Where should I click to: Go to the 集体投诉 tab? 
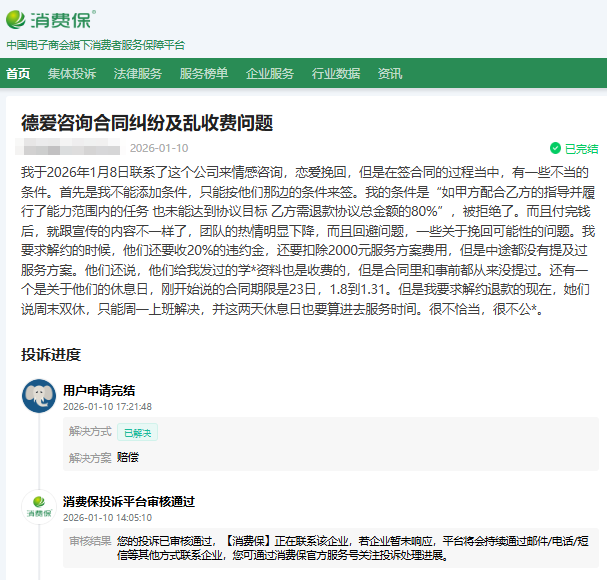[72, 73]
